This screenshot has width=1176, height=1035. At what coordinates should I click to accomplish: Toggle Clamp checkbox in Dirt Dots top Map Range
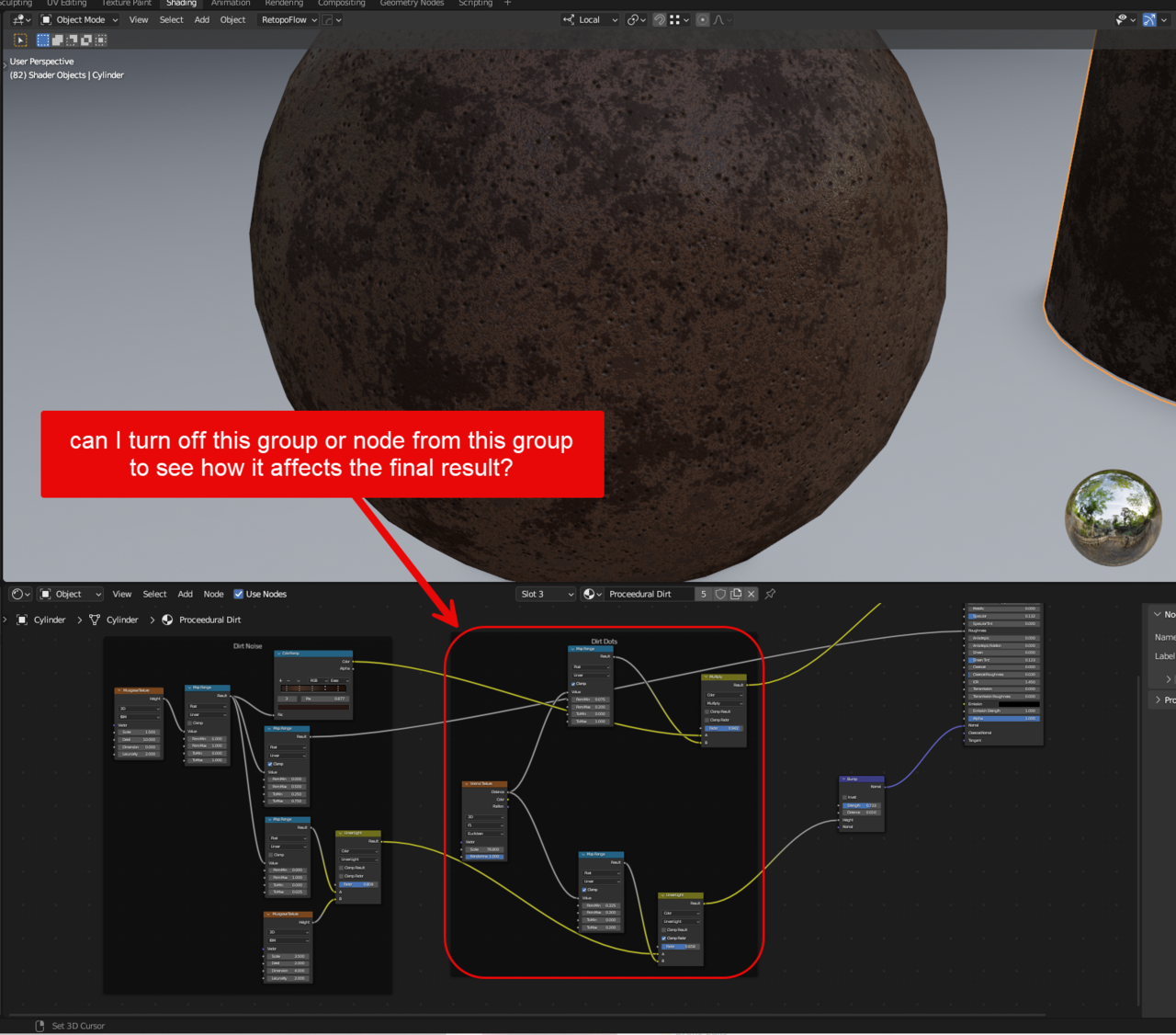pyautogui.click(x=575, y=684)
